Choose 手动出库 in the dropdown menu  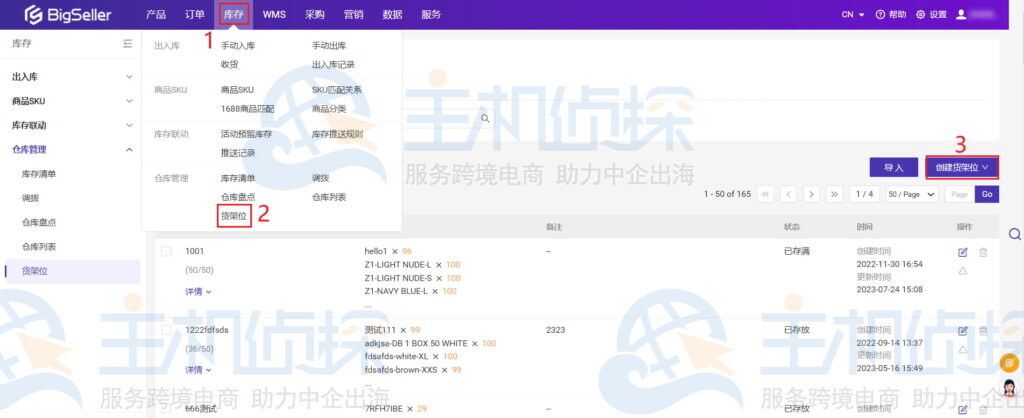pos(329,46)
